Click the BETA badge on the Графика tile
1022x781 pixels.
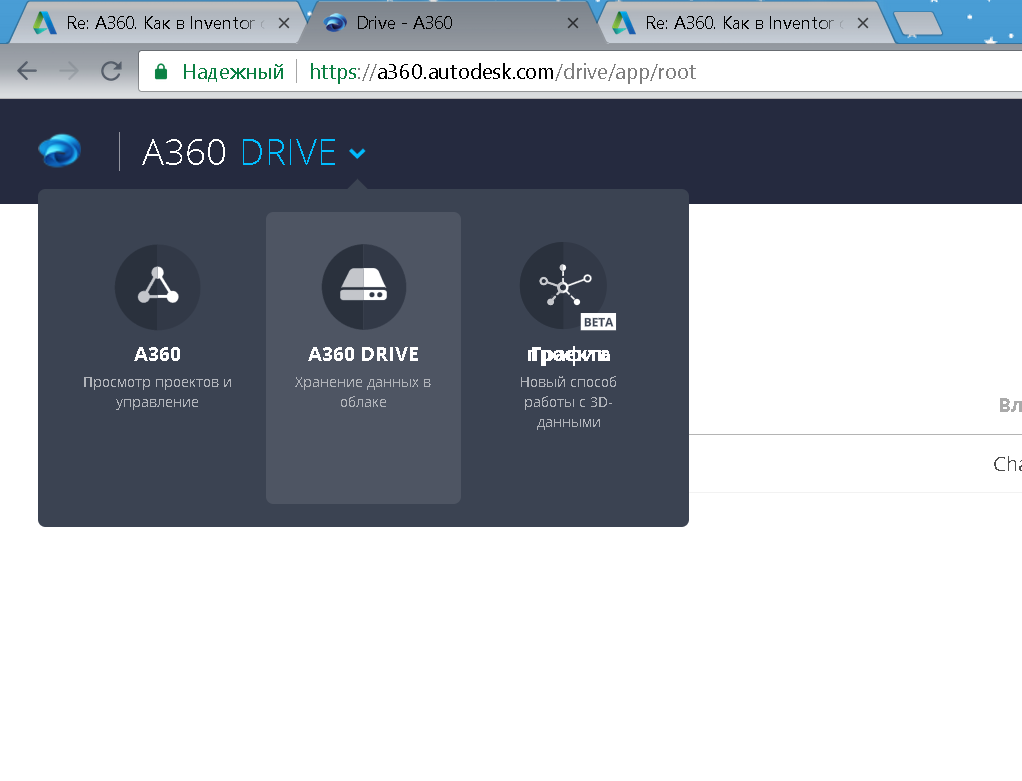598,321
